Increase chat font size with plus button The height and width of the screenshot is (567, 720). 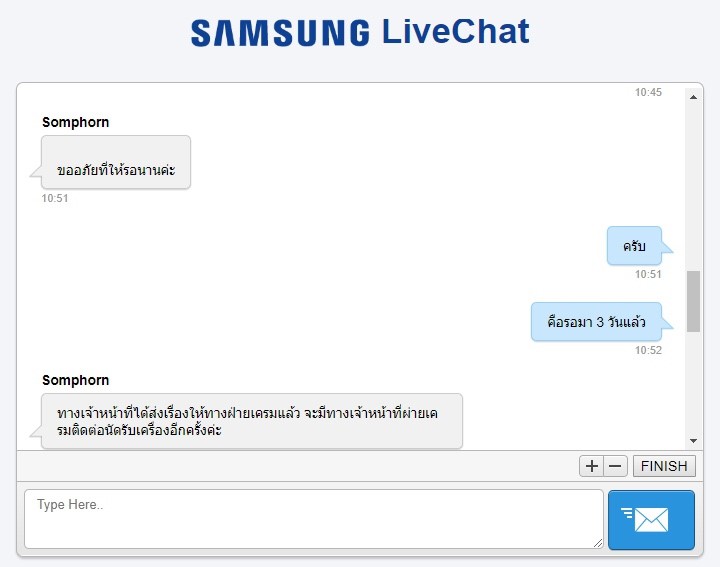[x=591, y=466]
